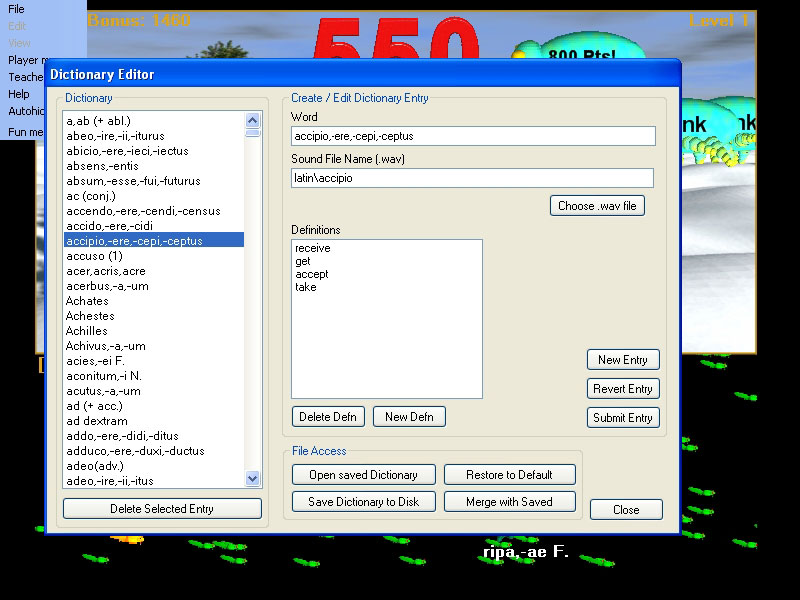
Task: Submit the edited dictionary entry
Action: [622, 418]
